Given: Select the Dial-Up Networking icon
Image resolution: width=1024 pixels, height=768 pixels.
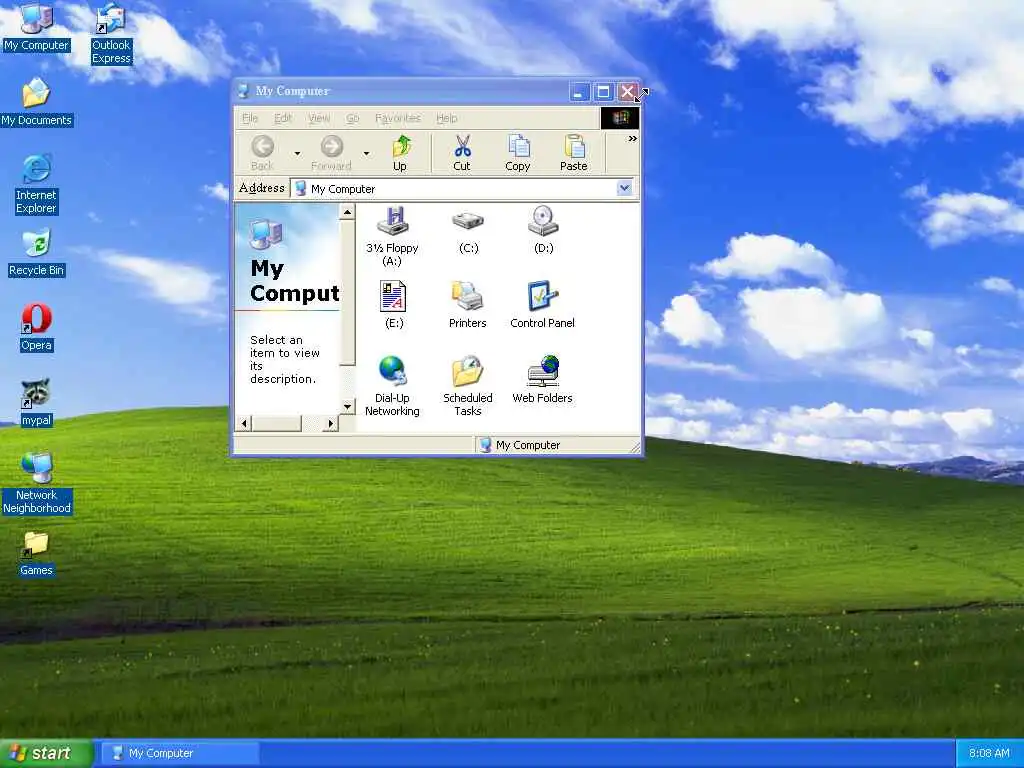Looking at the screenshot, I should coord(392,386).
